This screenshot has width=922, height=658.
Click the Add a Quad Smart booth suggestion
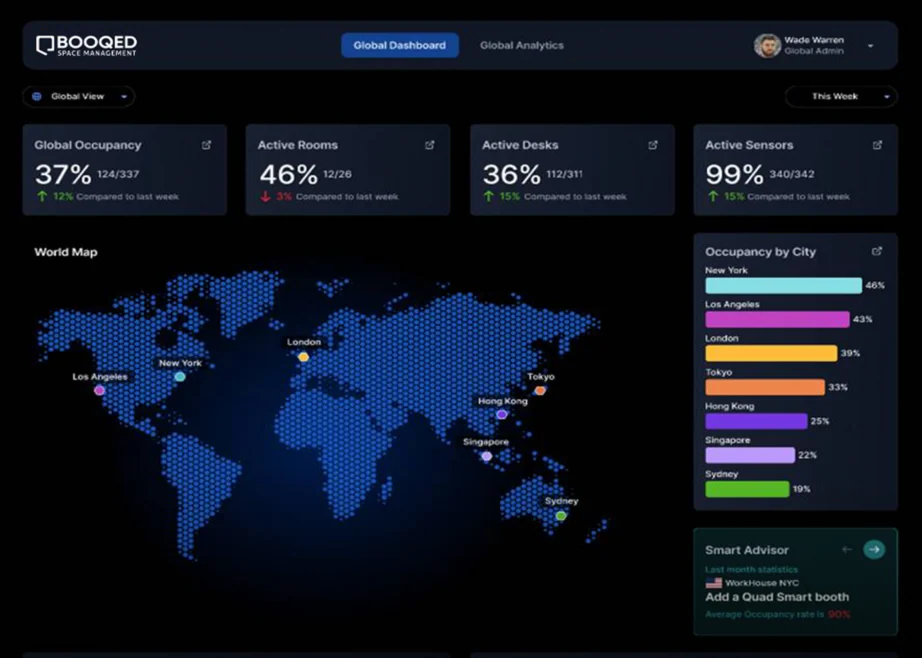pos(777,597)
